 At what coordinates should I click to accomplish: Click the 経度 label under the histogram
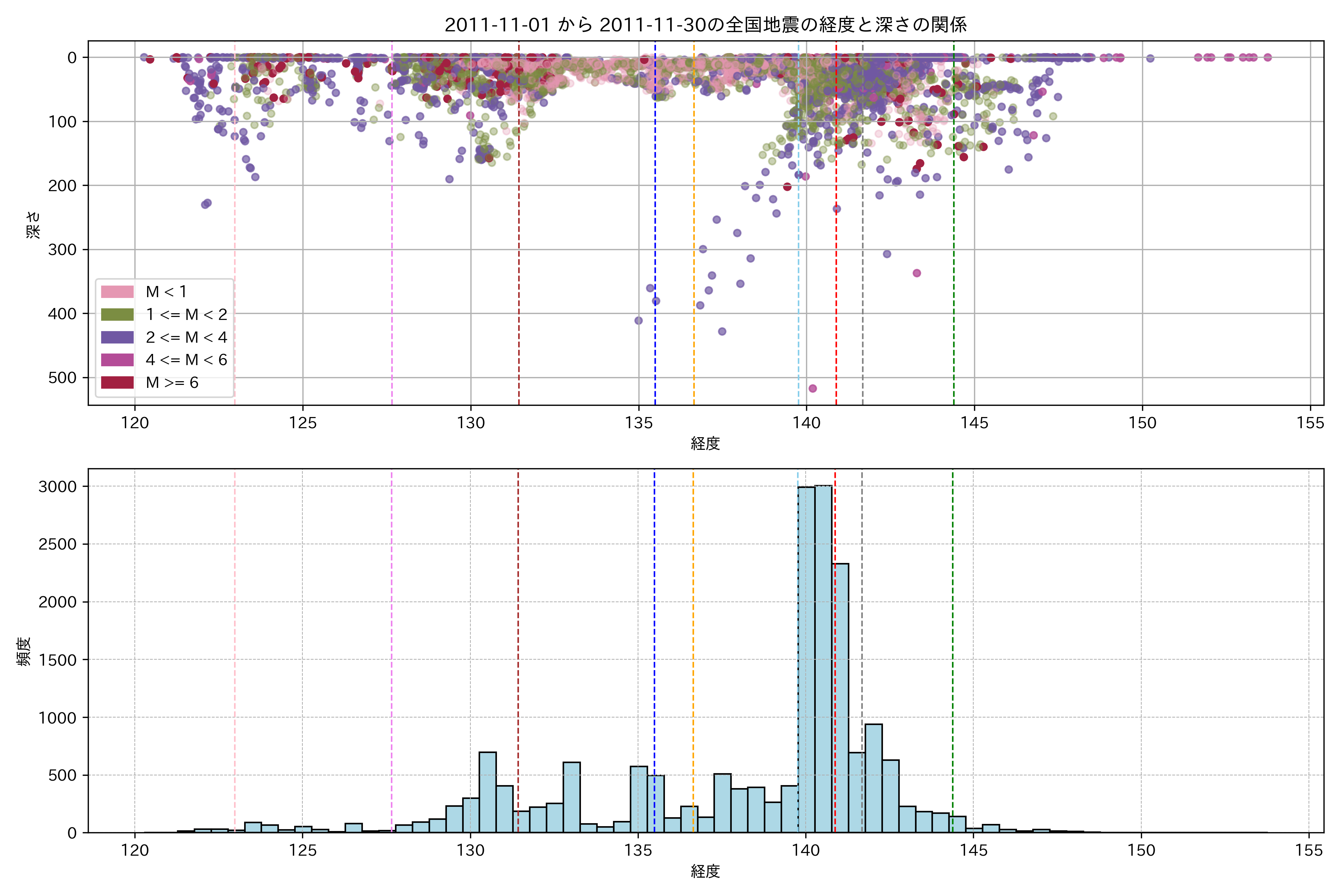(x=705, y=871)
